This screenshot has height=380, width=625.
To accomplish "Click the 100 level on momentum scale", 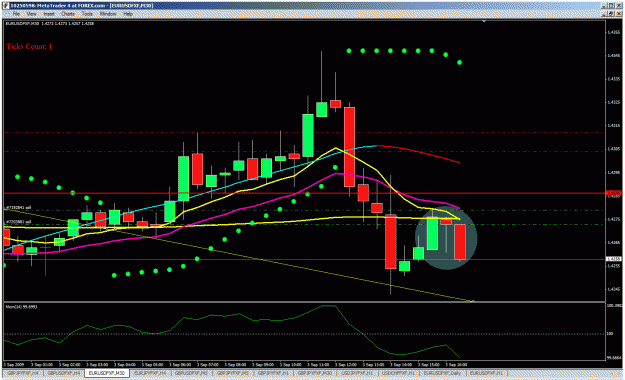I will tap(610, 334).
